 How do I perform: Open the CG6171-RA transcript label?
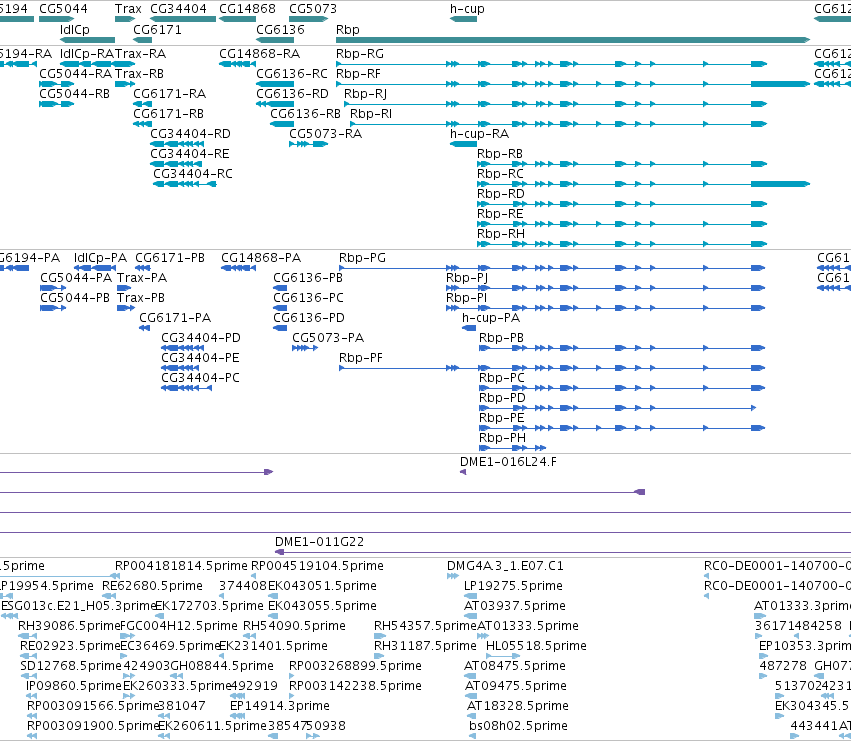tap(169, 94)
